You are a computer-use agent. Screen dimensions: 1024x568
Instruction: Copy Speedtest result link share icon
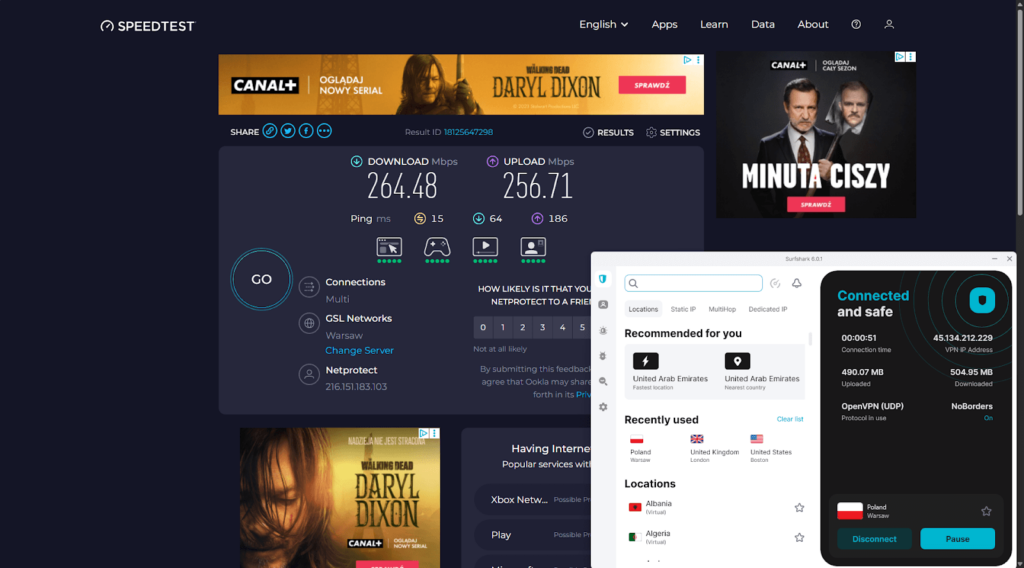(x=270, y=131)
